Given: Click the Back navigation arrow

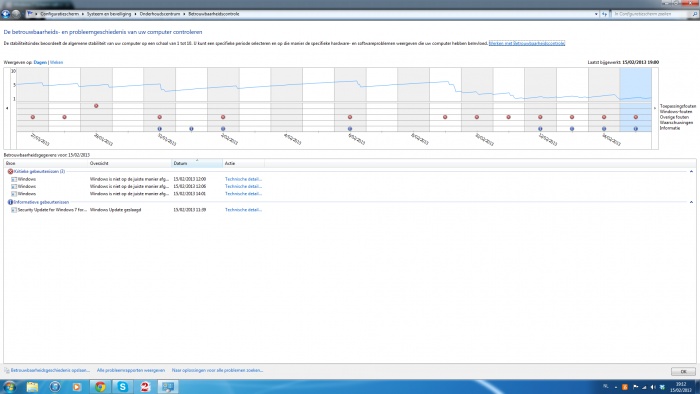Looking at the screenshot, I should pos(5,14).
